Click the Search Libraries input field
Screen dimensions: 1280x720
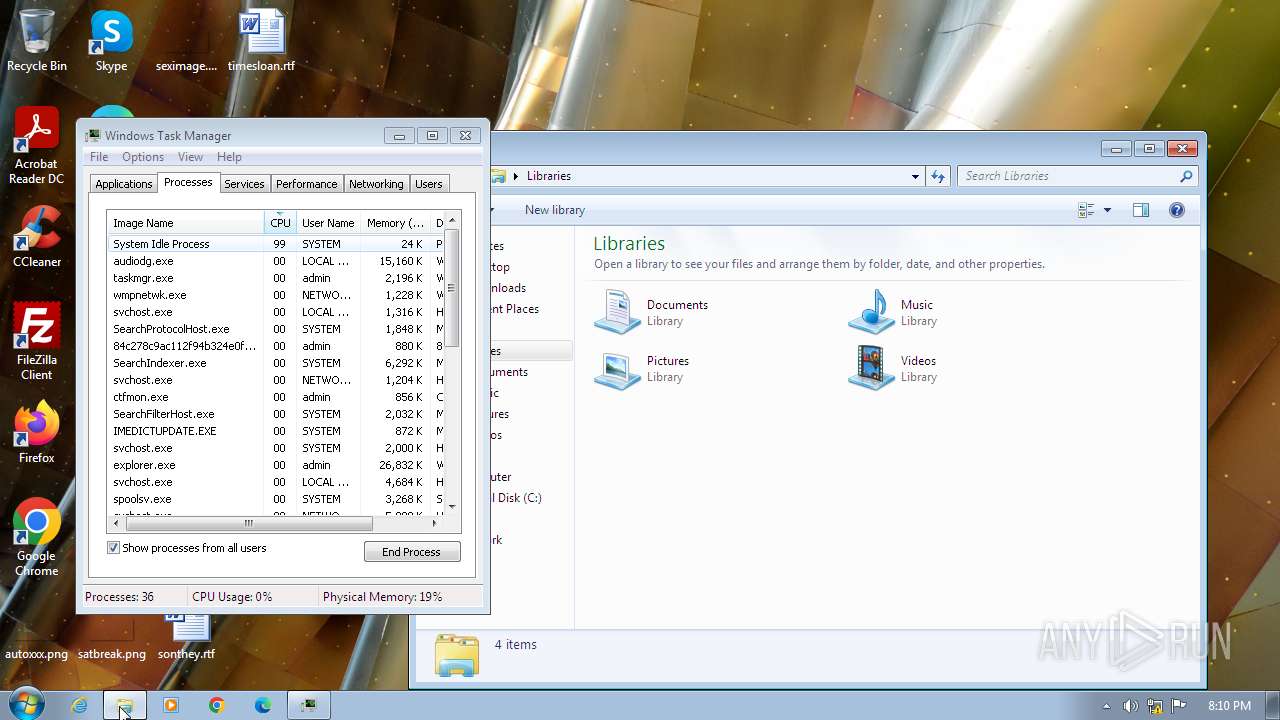(1069, 176)
